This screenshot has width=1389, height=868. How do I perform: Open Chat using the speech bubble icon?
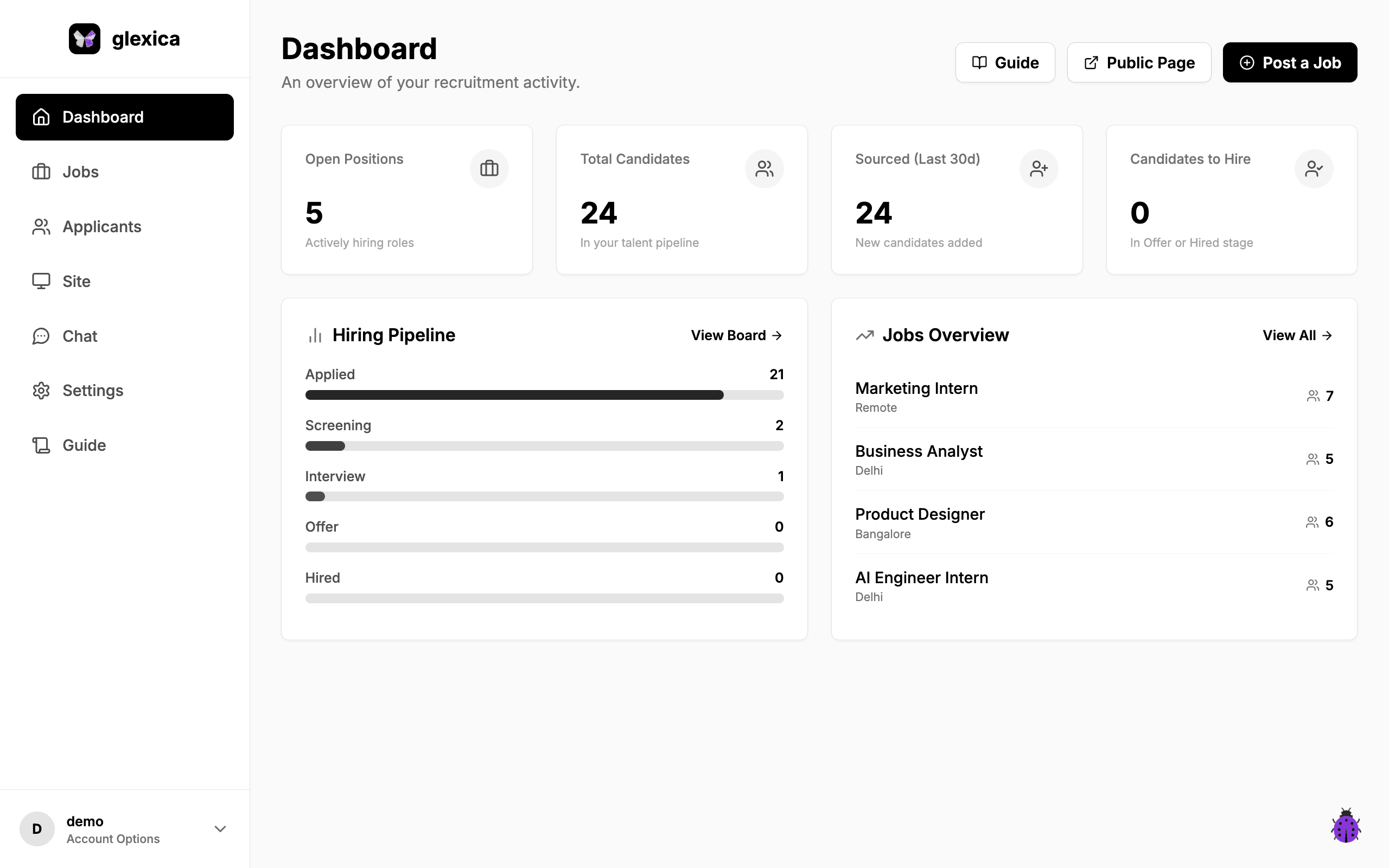click(41, 336)
